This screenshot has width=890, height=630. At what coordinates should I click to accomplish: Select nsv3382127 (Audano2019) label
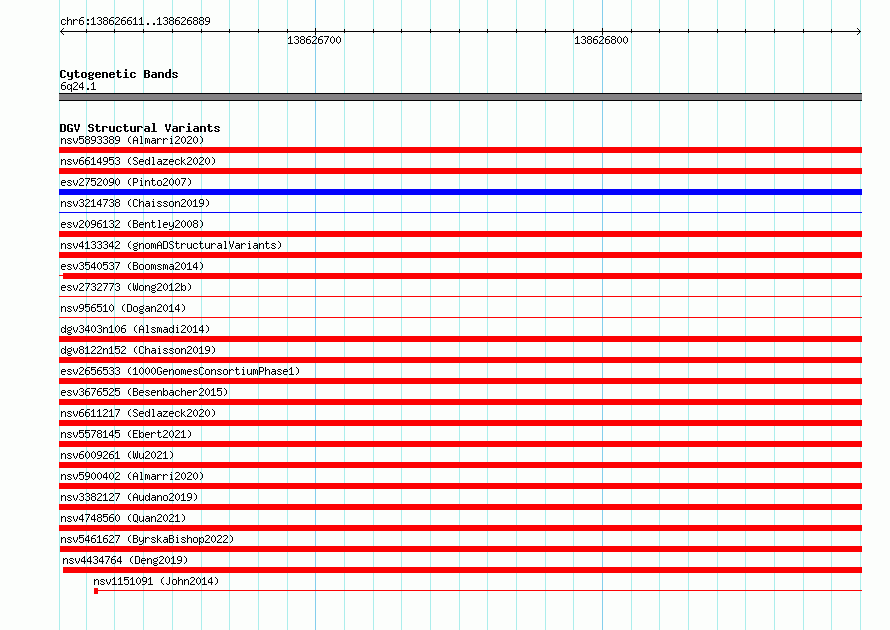click(x=129, y=497)
